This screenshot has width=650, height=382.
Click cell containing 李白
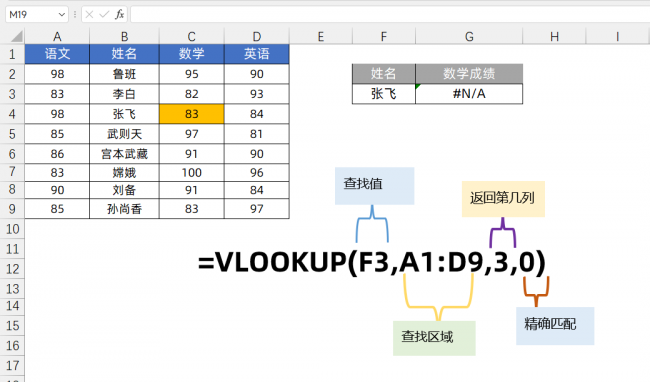click(124, 94)
